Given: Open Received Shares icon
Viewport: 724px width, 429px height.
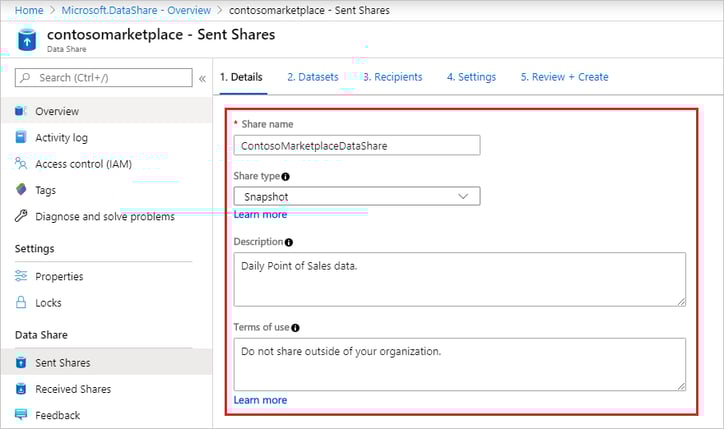Looking at the screenshot, I should (x=21, y=389).
